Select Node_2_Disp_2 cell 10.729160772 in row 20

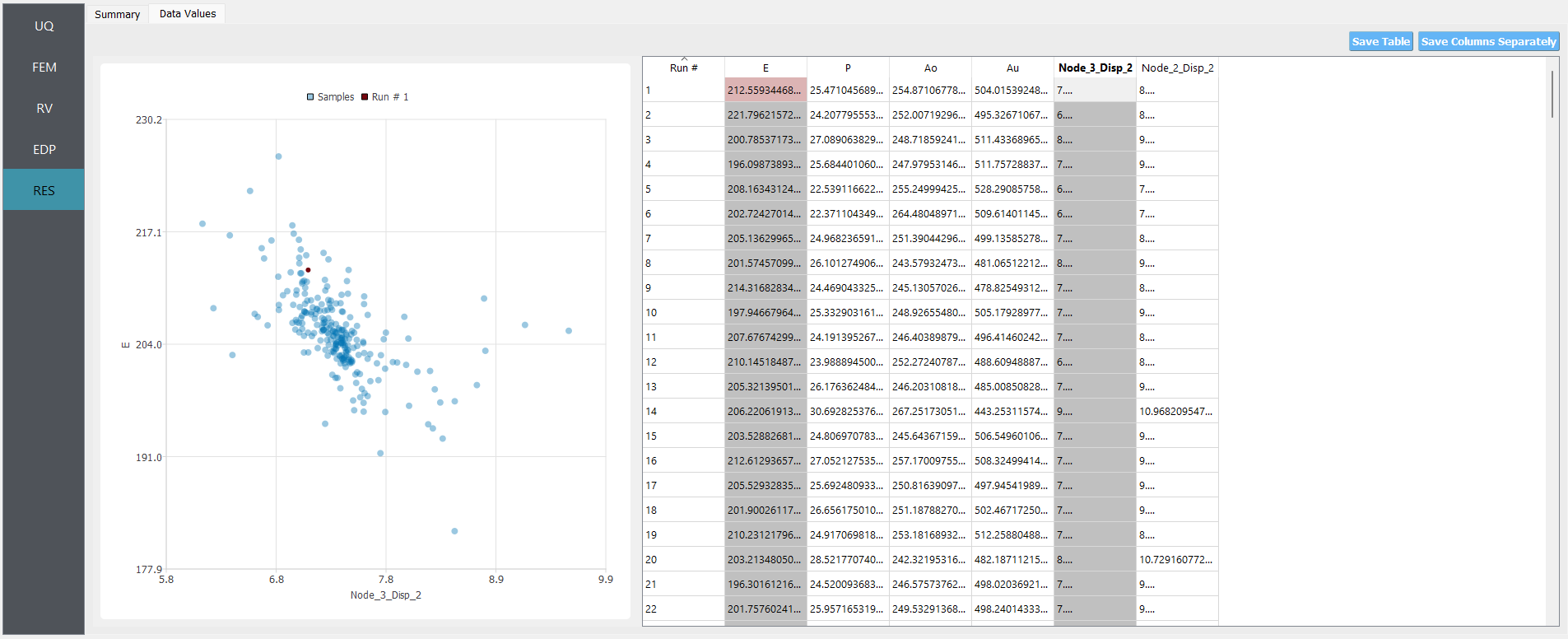pos(1177,559)
